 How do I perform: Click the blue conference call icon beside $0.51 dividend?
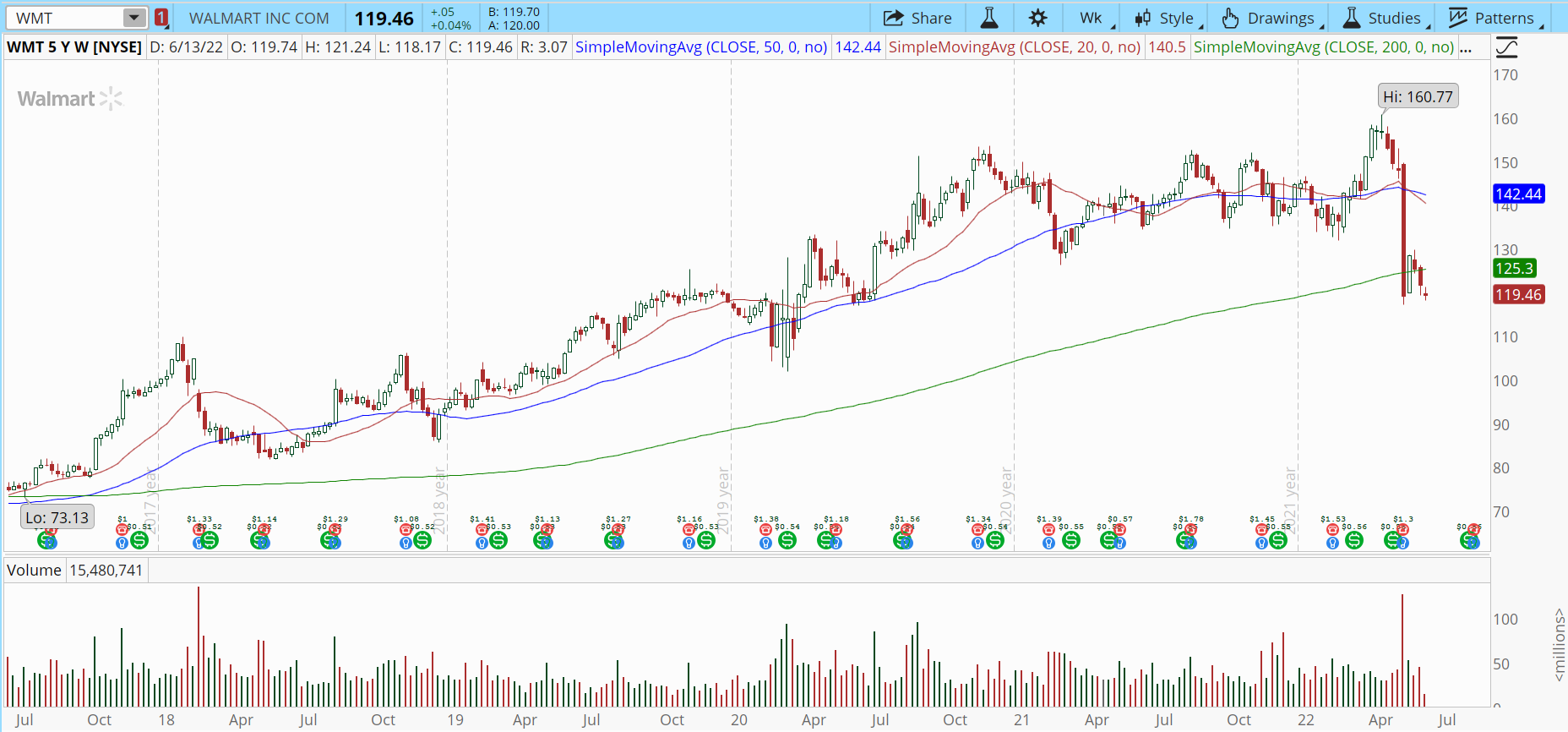pyautogui.click(x=123, y=543)
